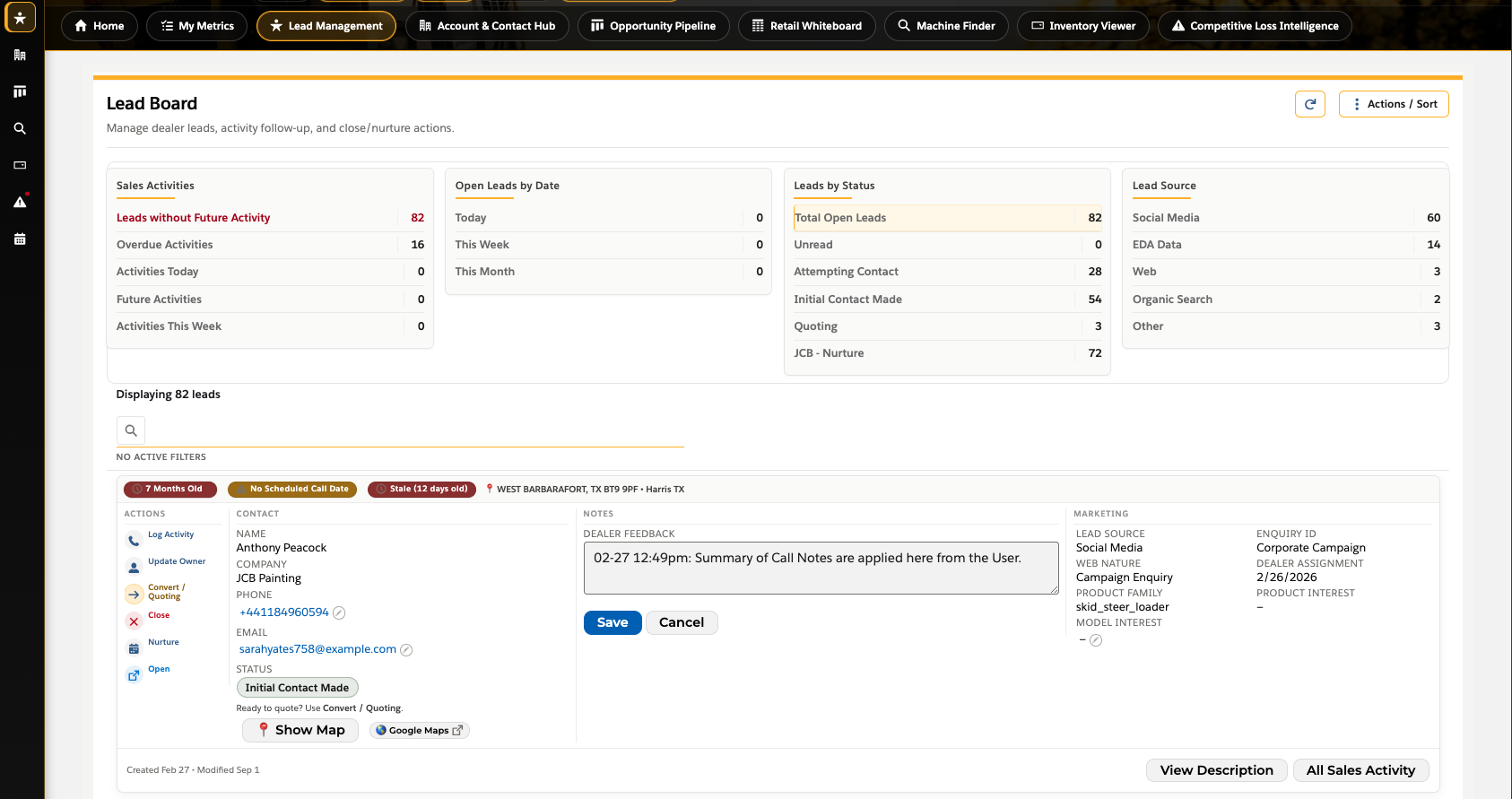This screenshot has height=799, width=1512.
Task: Open the Machine Finder tab
Action: coord(946,26)
